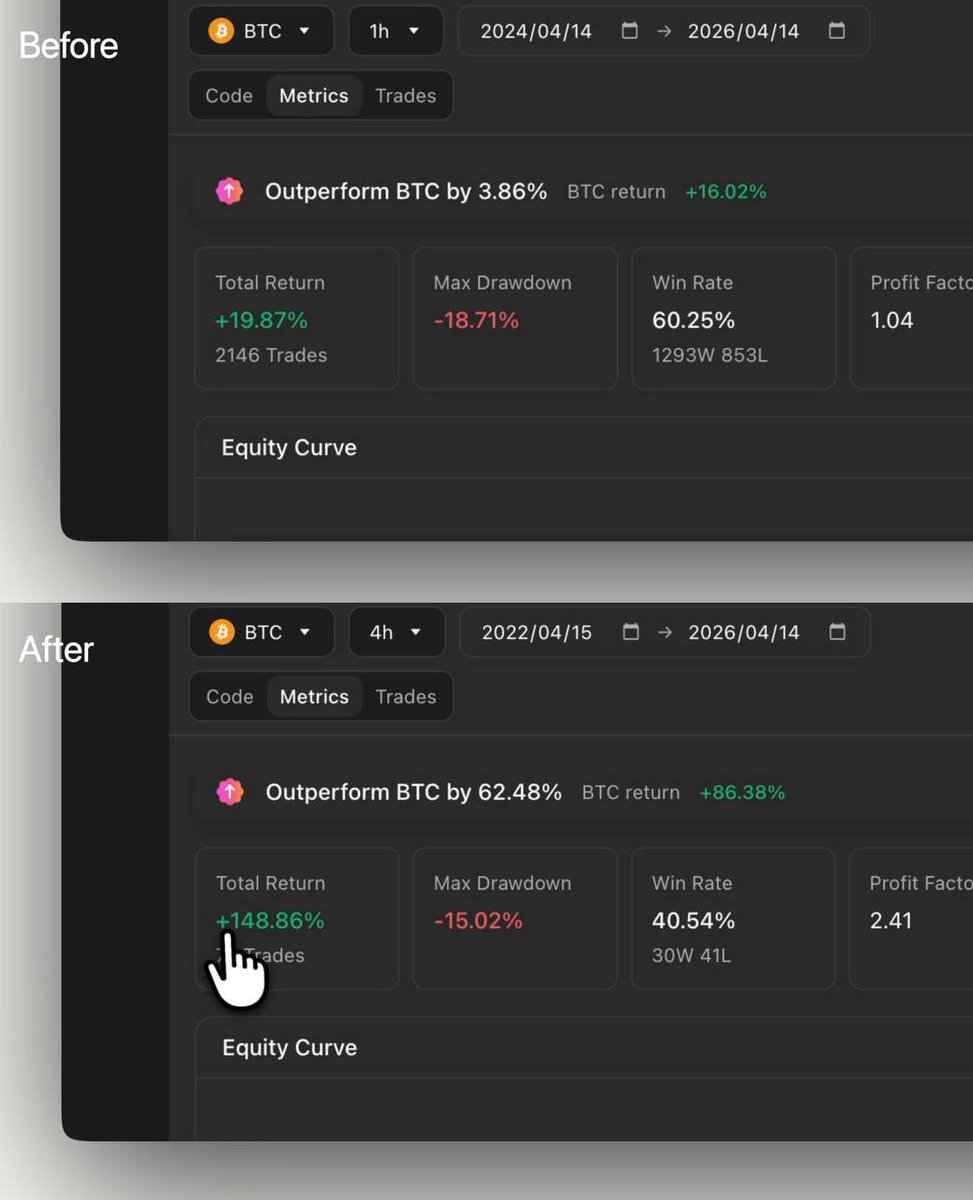Click the Total Return +19.87% card
Viewport: 973px width, 1200px height.
(296, 318)
